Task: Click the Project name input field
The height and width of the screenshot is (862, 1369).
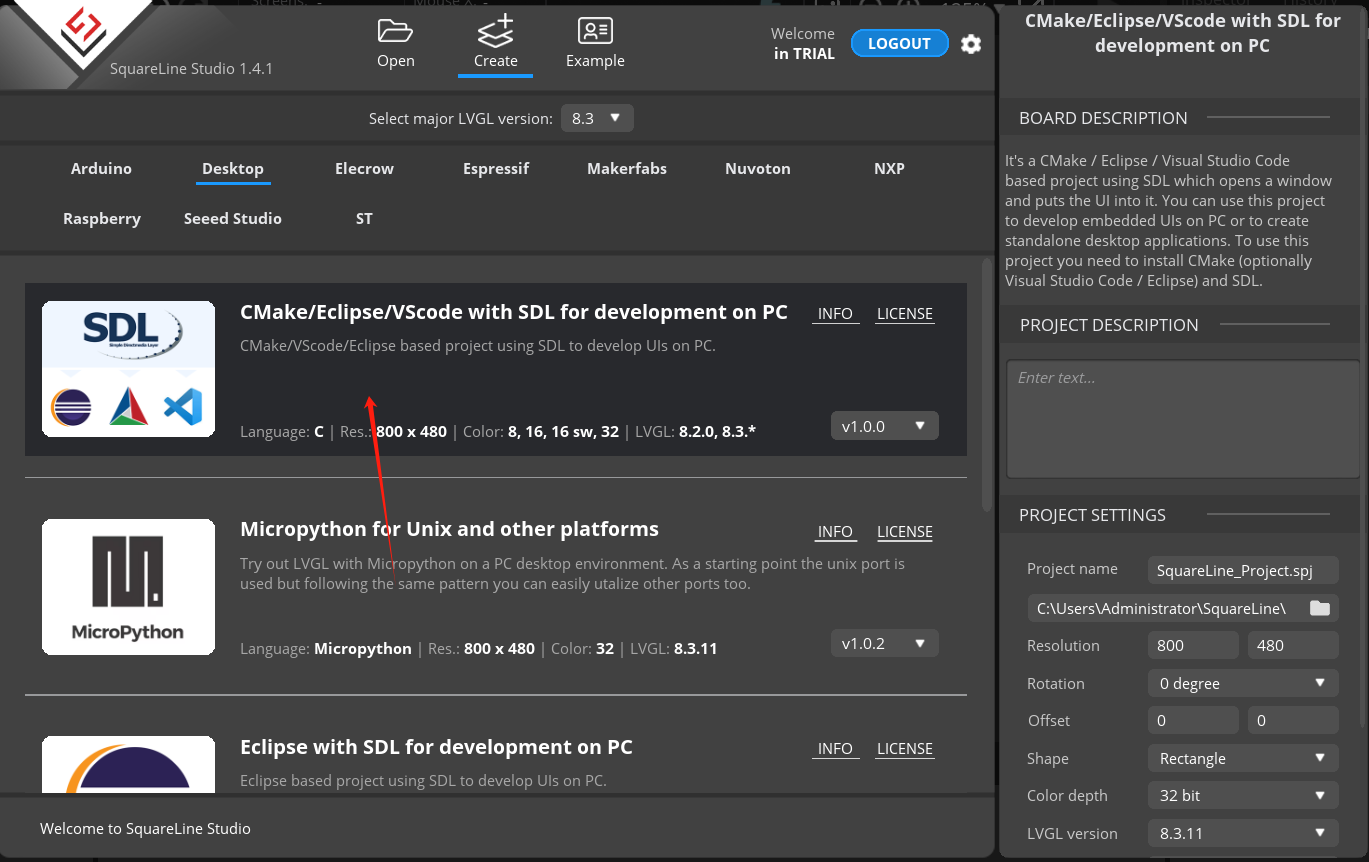Action: click(1243, 570)
